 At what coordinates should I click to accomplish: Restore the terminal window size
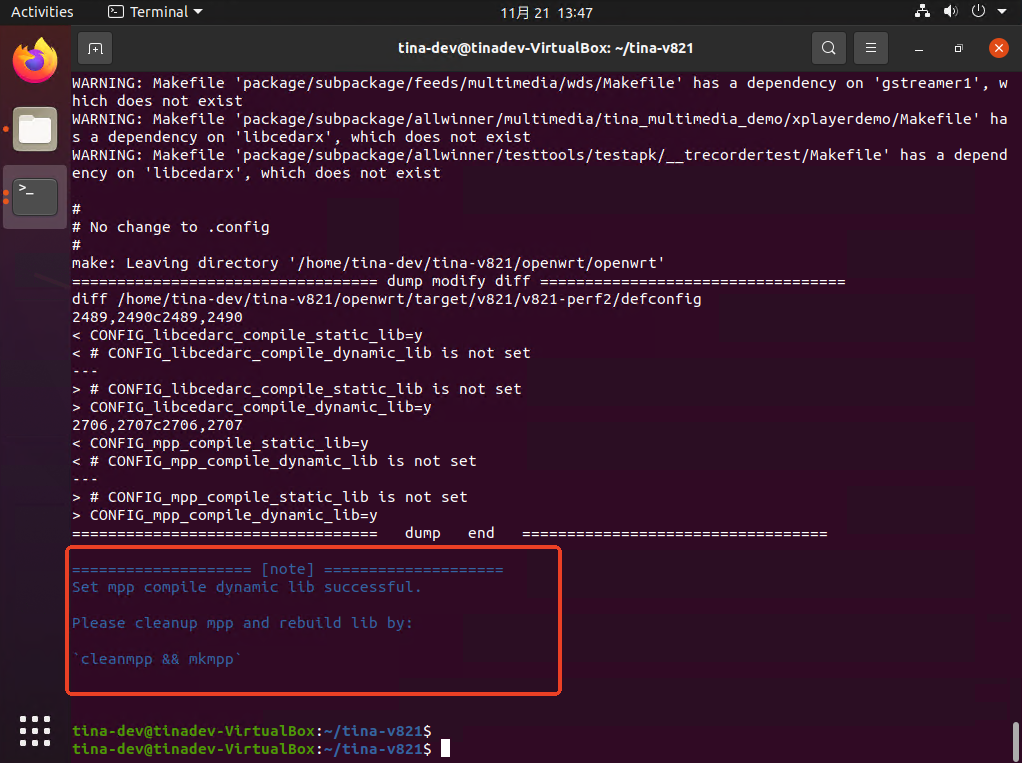coord(958,48)
